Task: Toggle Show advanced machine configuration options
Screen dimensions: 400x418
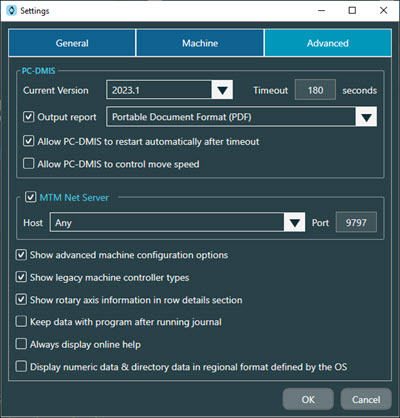Action: coord(21,255)
